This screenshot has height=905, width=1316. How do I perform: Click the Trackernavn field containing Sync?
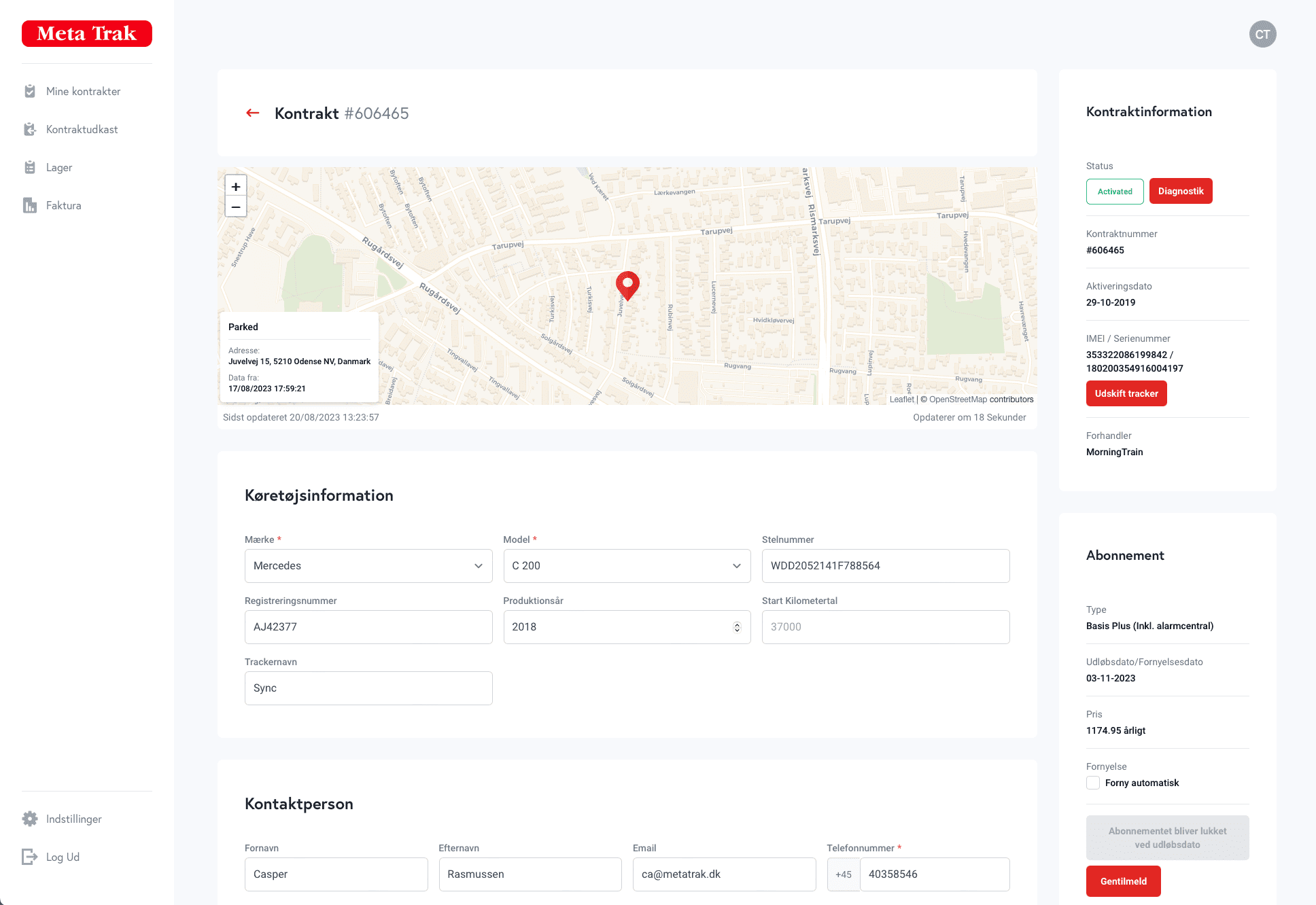pyautogui.click(x=368, y=688)
